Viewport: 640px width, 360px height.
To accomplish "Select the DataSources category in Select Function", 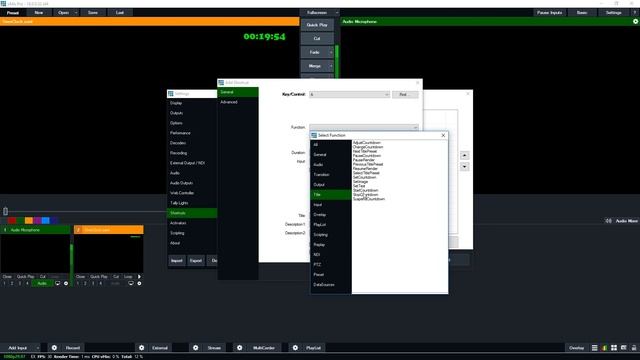I will click(331, 284).
